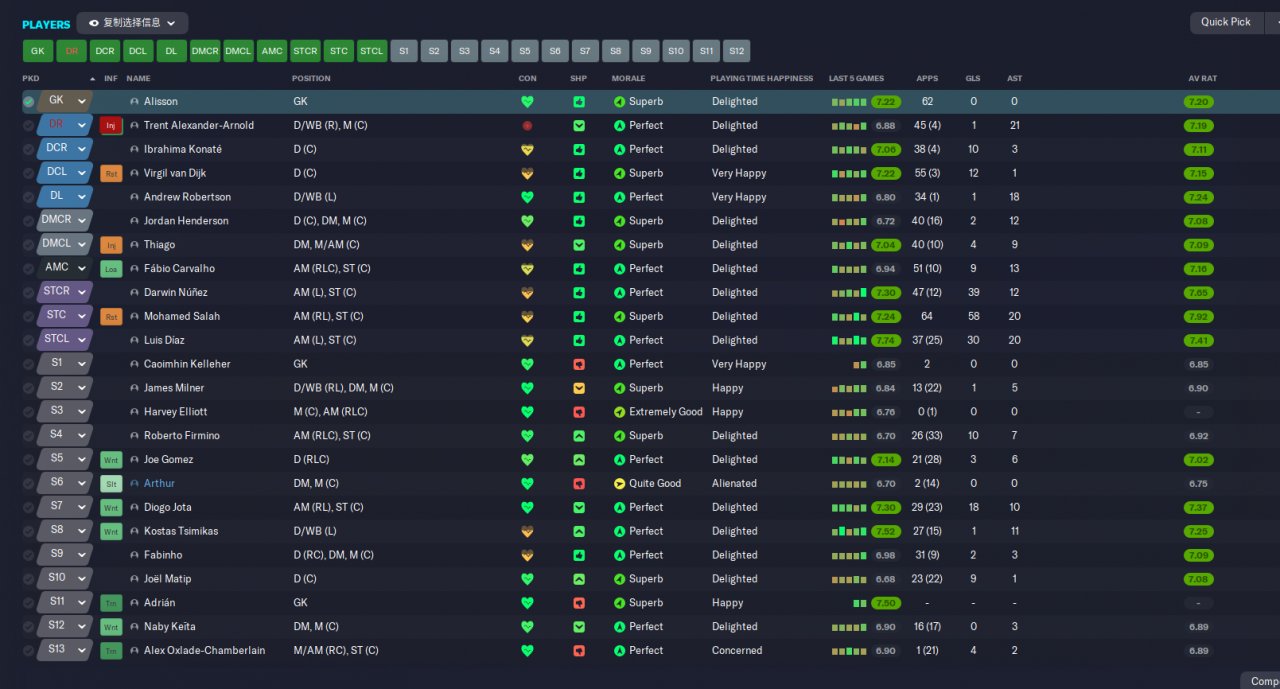1280x689 pixels.
Task: Toggle the selection check for Andrew Robertson
Action: pos(28,197)
